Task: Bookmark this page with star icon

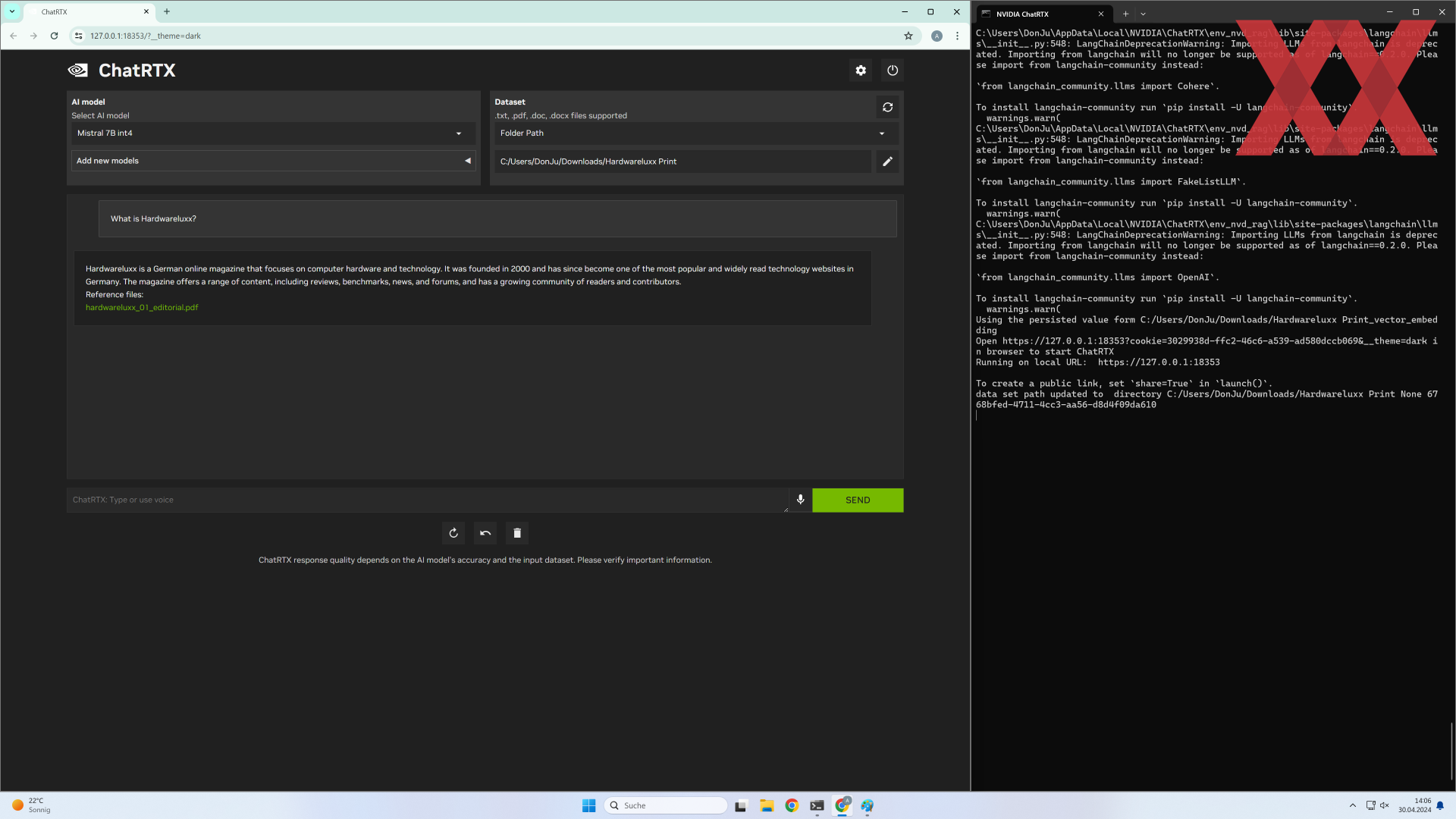Action: [908, 36]
